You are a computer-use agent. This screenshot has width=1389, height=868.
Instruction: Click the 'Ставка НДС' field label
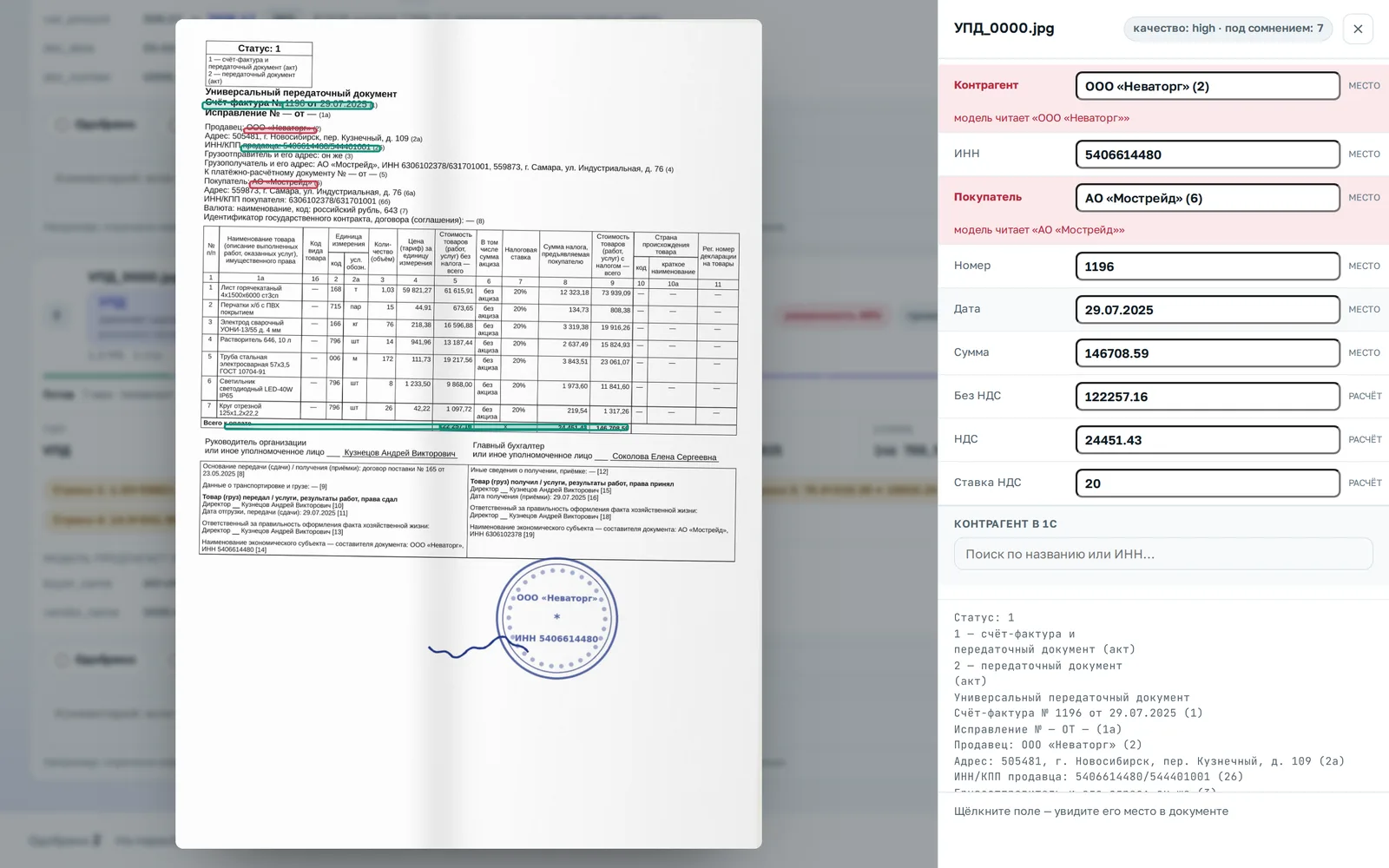pyautogui.click(x=988, y=483)
